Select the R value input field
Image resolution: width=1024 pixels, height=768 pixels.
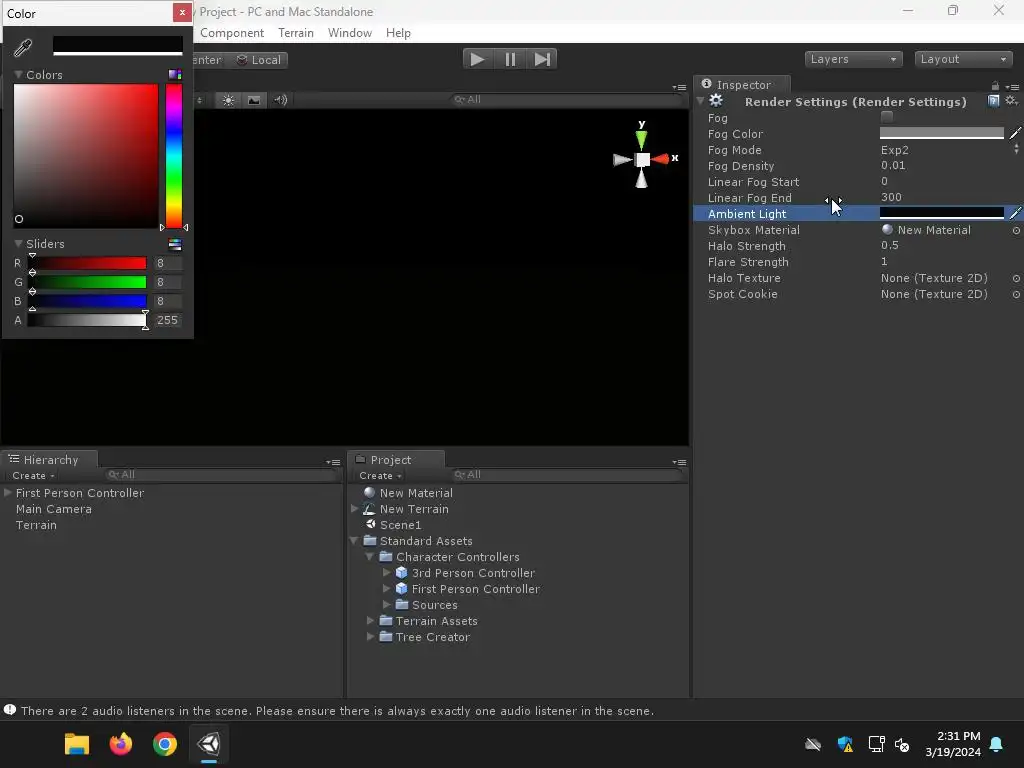coord(167,263)
